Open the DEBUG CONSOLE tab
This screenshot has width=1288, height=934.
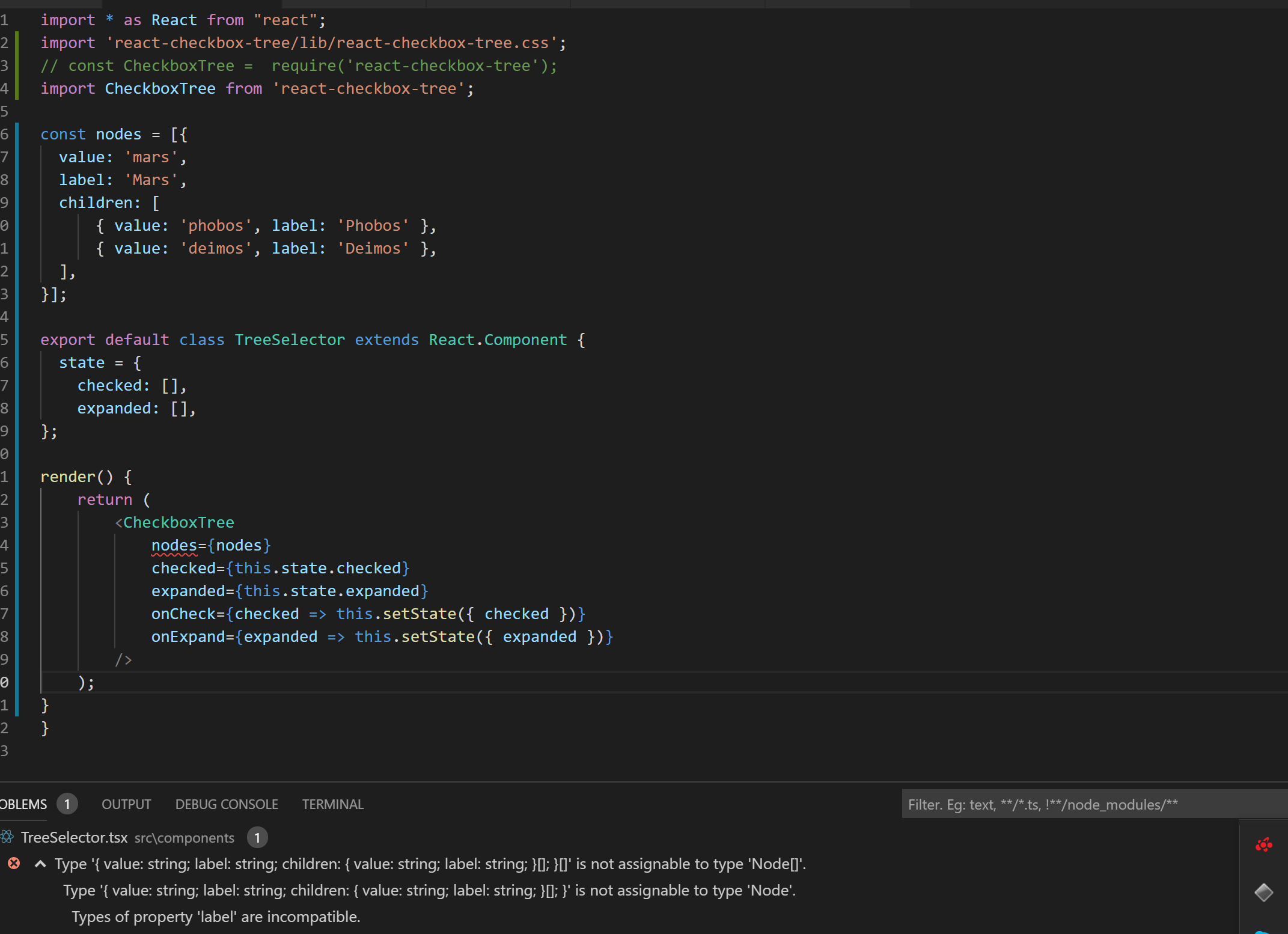(x=226, y=804)
